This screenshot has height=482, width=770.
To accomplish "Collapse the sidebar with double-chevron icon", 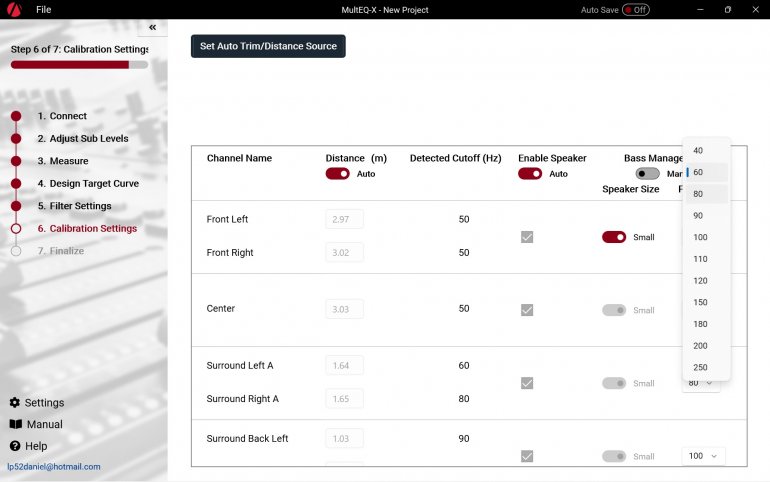I will click(152, 28).
